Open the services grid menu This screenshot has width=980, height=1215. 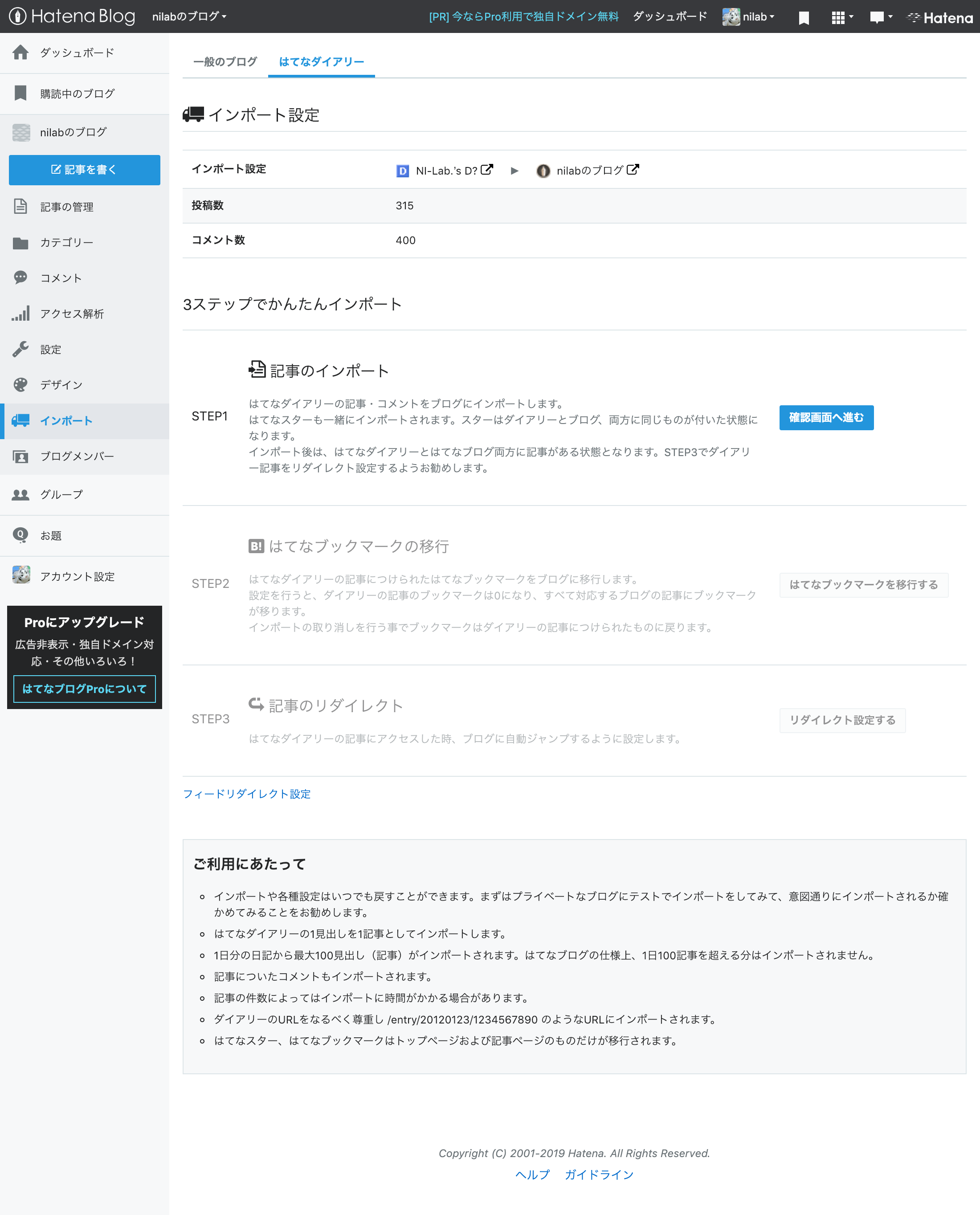(x=842, y=17)
